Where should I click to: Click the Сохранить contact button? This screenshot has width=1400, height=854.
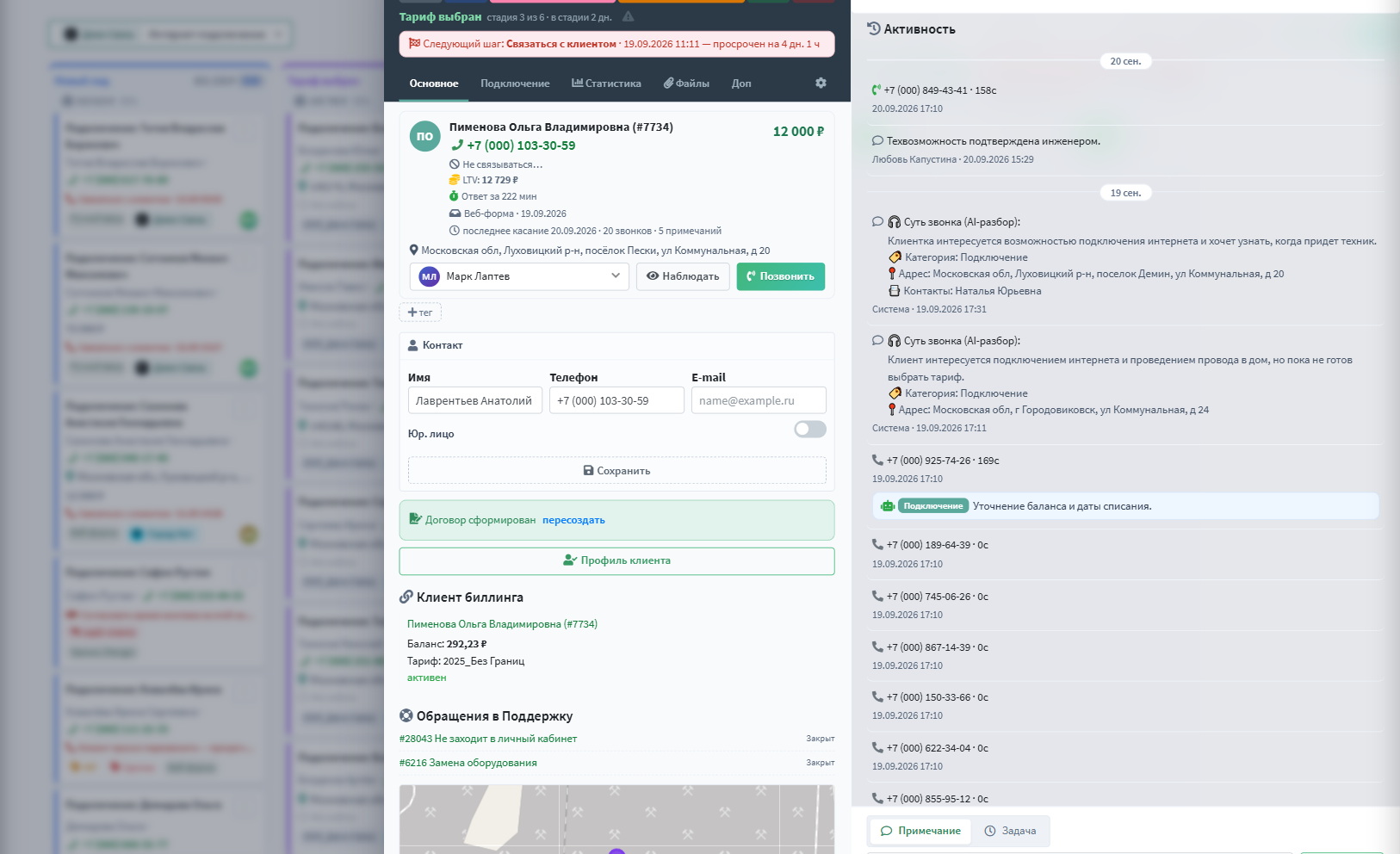coord(617,471)
